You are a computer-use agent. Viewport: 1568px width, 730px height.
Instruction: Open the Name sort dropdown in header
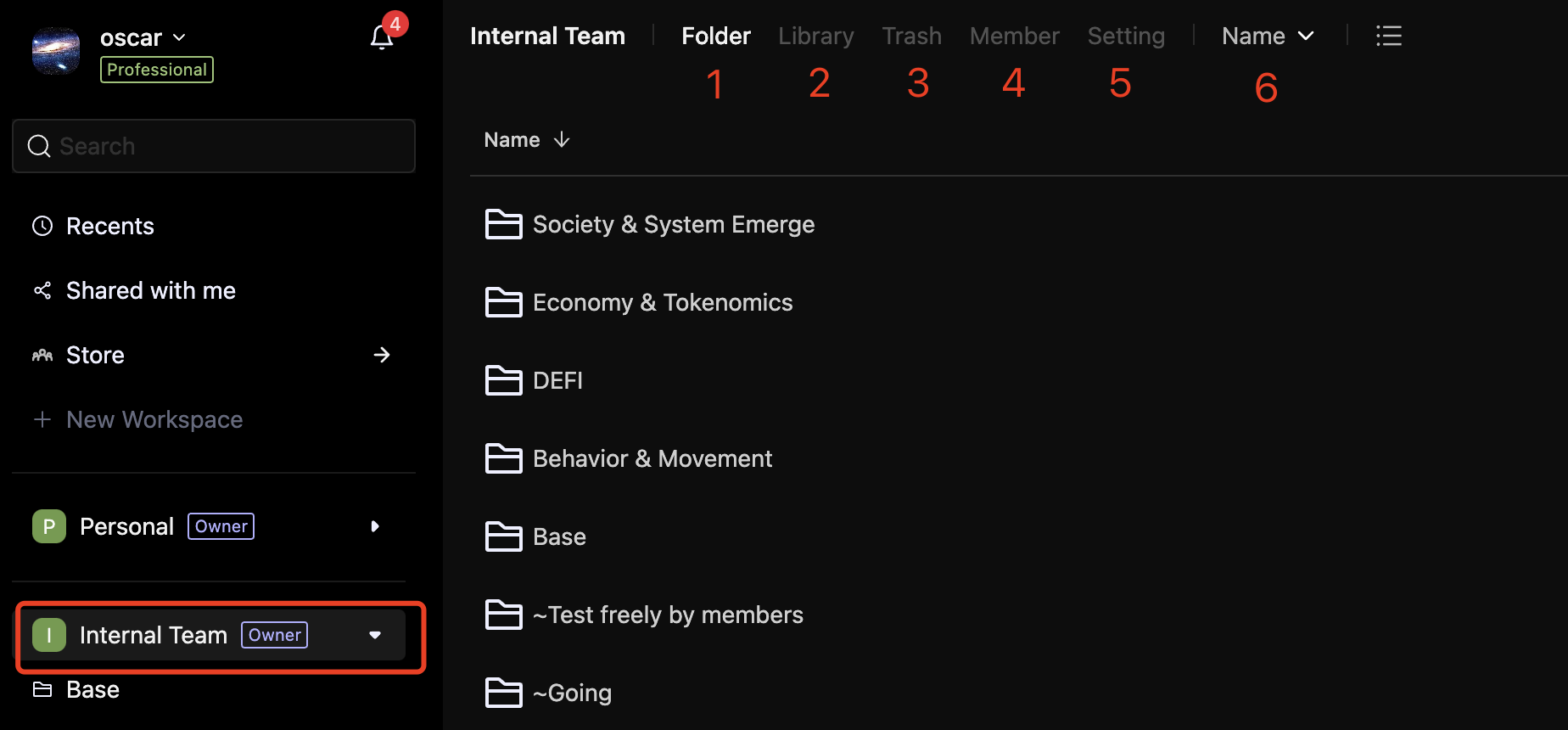tap(1268, 36)
